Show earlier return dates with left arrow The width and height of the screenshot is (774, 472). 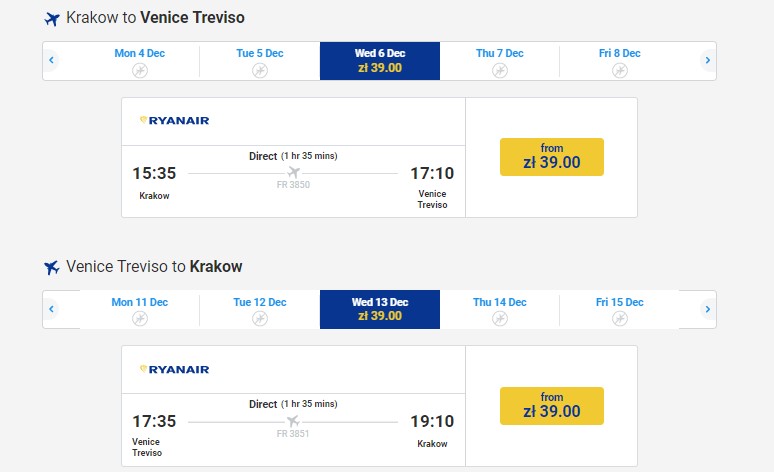51,309
